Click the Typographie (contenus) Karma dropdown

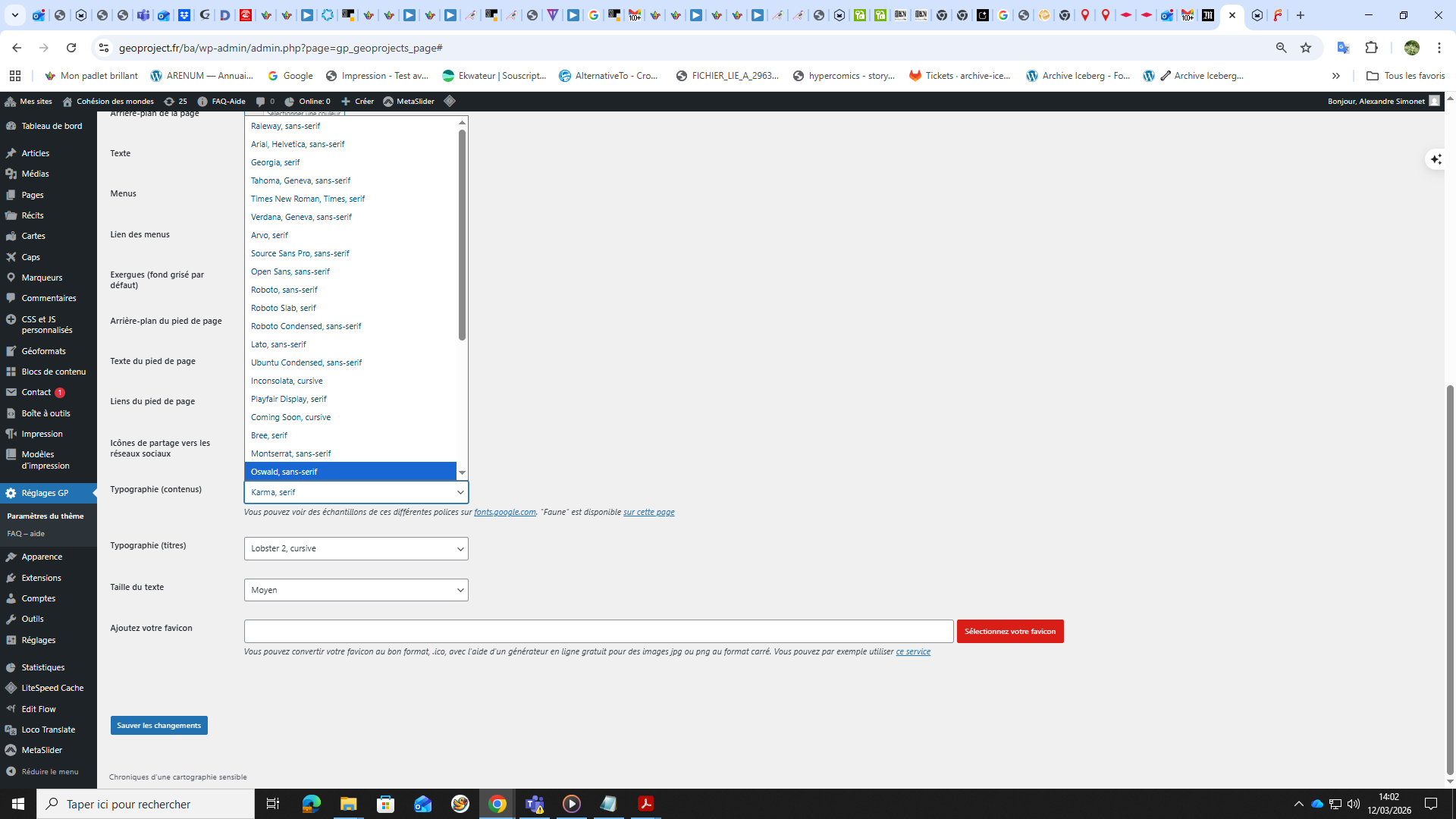pyautogui.click(x=356, y=492)
